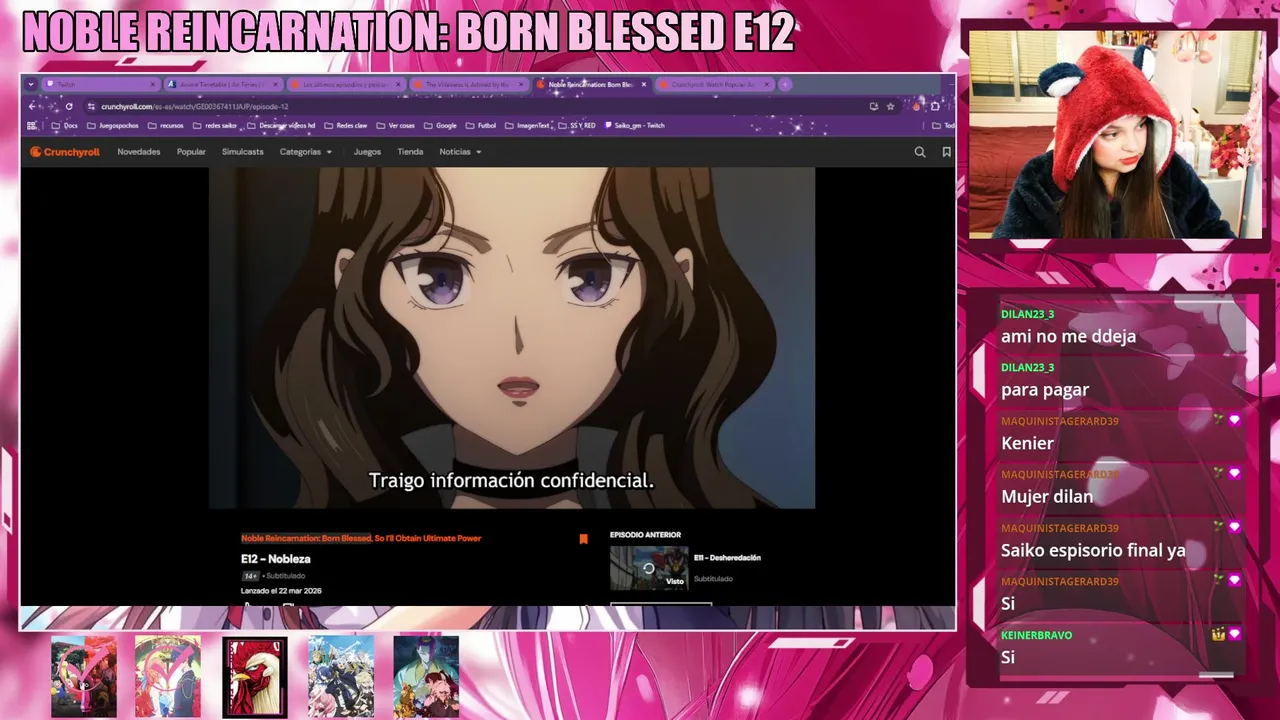This screenshot has width=1280, height=720.
Task: Click chat message "ami no me ddeja"
Action: pos(1068,337)
